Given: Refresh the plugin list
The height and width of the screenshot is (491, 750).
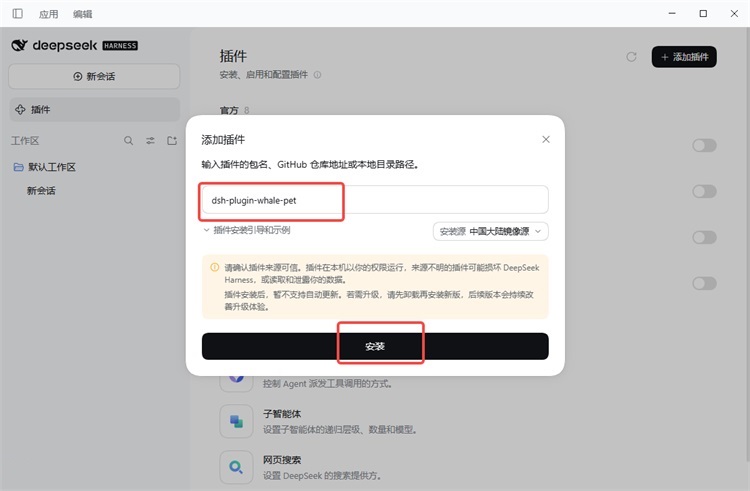Looking at the screenshot, I should [631, 57].
